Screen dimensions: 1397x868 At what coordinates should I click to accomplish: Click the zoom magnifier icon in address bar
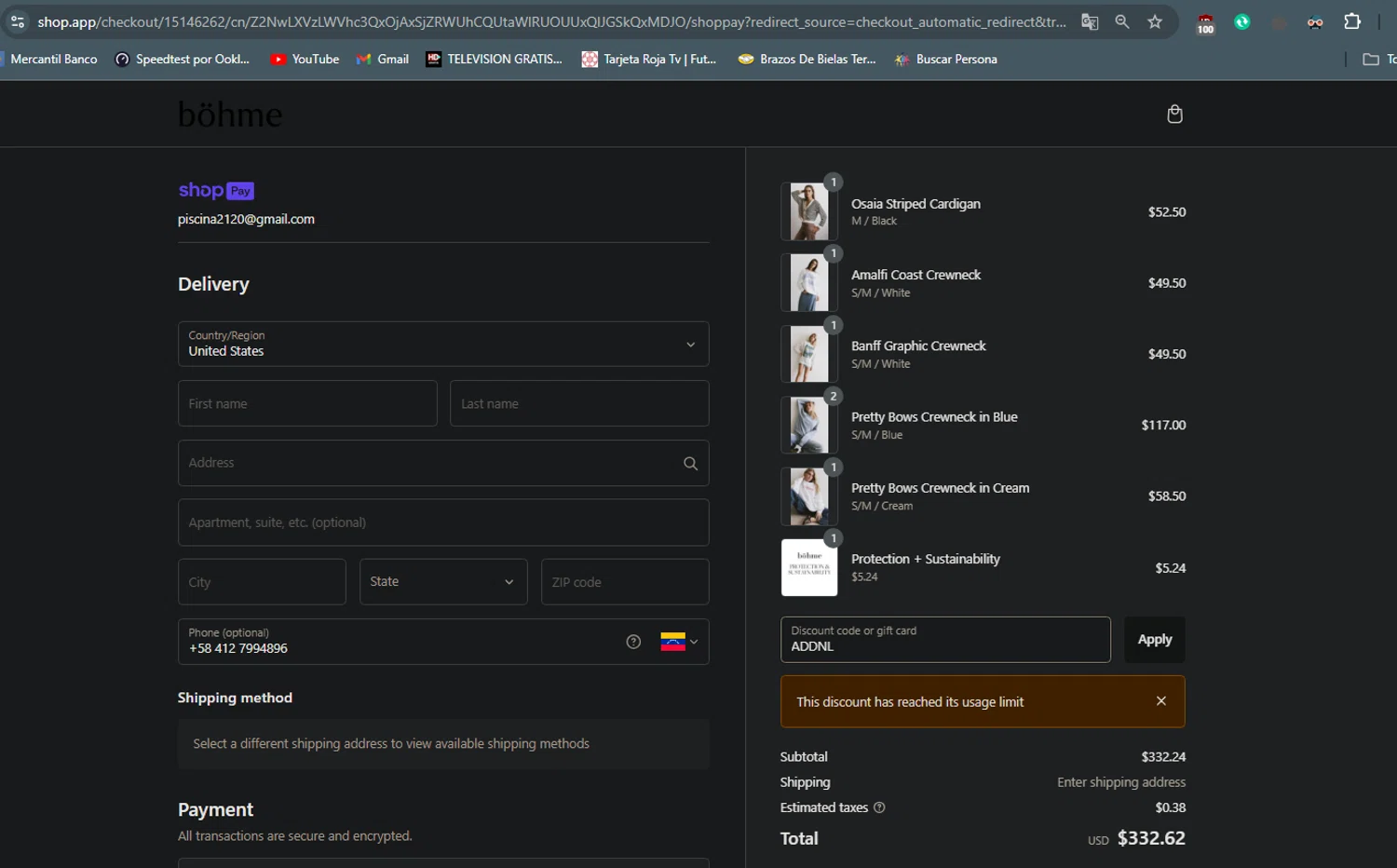tap(1122, 21)
